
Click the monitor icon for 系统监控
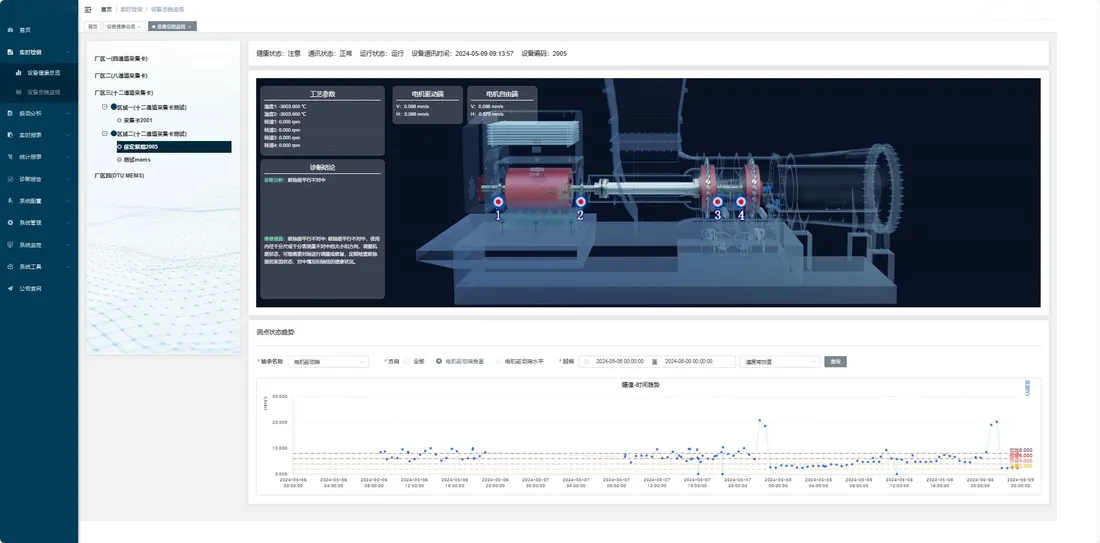[10, 245]
